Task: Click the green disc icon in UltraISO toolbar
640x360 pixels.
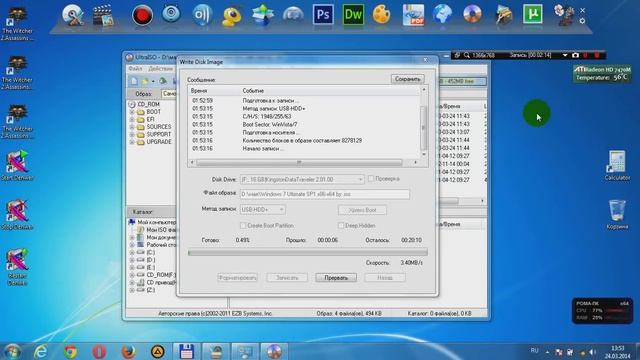Action: click(163, 81)
